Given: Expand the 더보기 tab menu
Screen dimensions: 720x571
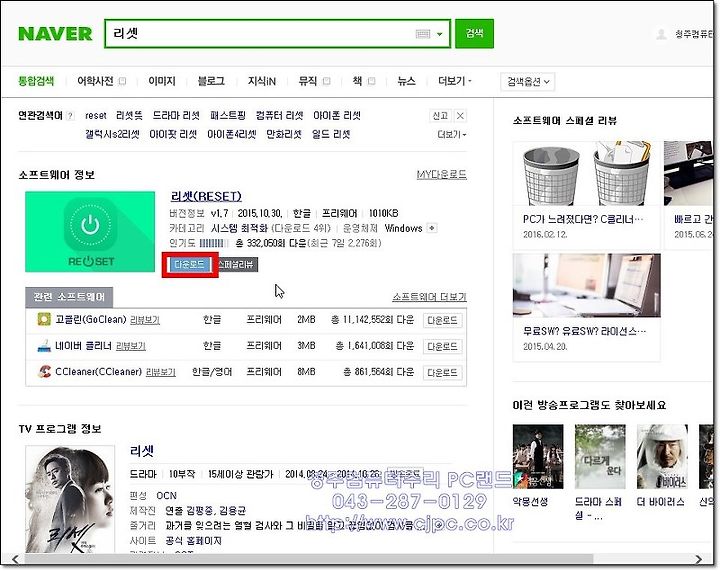Looking at the screenshot, I should (455, 81).
